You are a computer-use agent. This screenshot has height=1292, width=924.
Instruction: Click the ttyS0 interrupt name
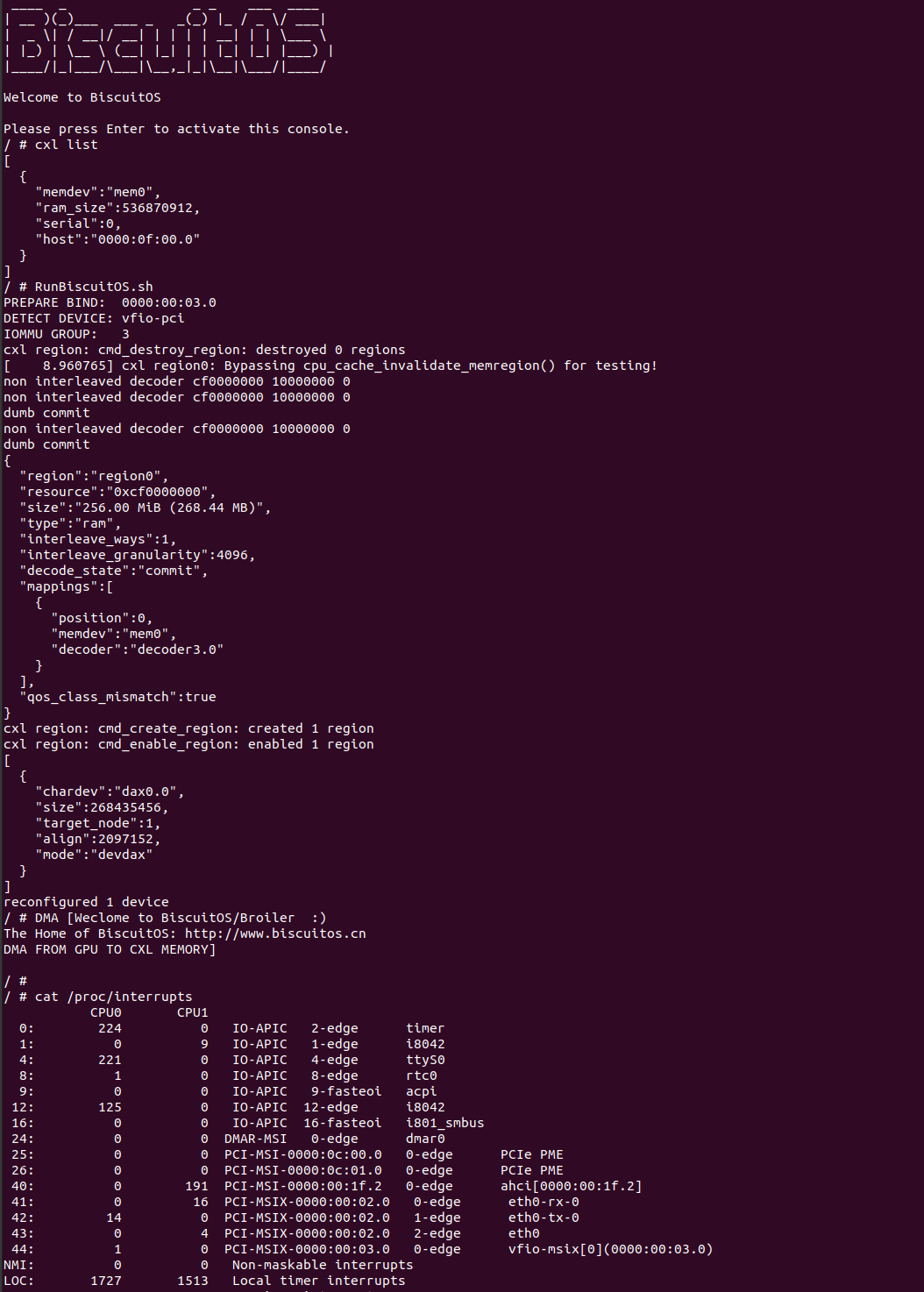(x=425, y=1060)
